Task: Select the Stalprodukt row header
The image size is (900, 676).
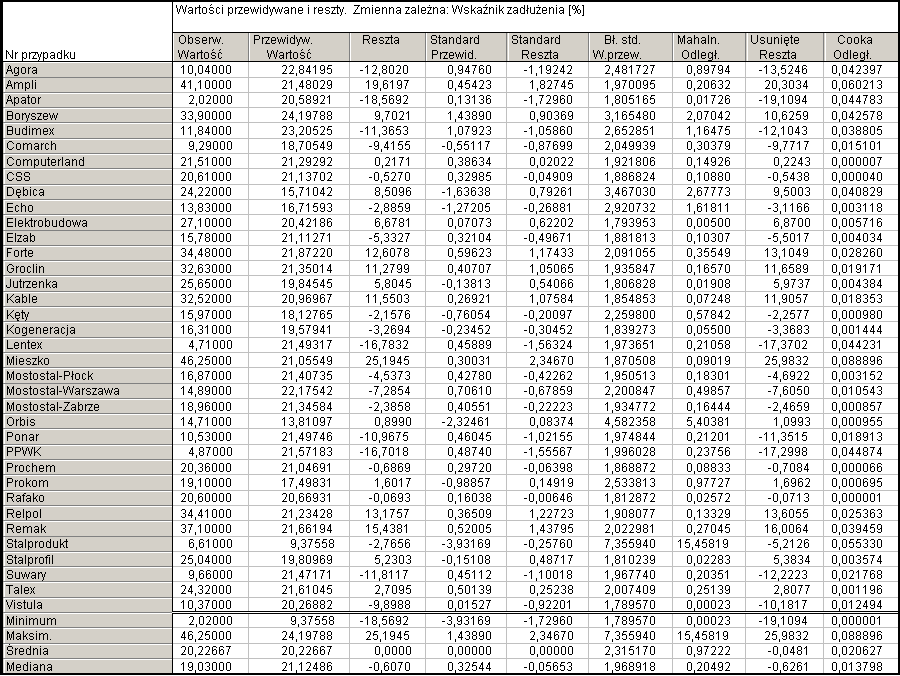Action: tap(87, 544)
